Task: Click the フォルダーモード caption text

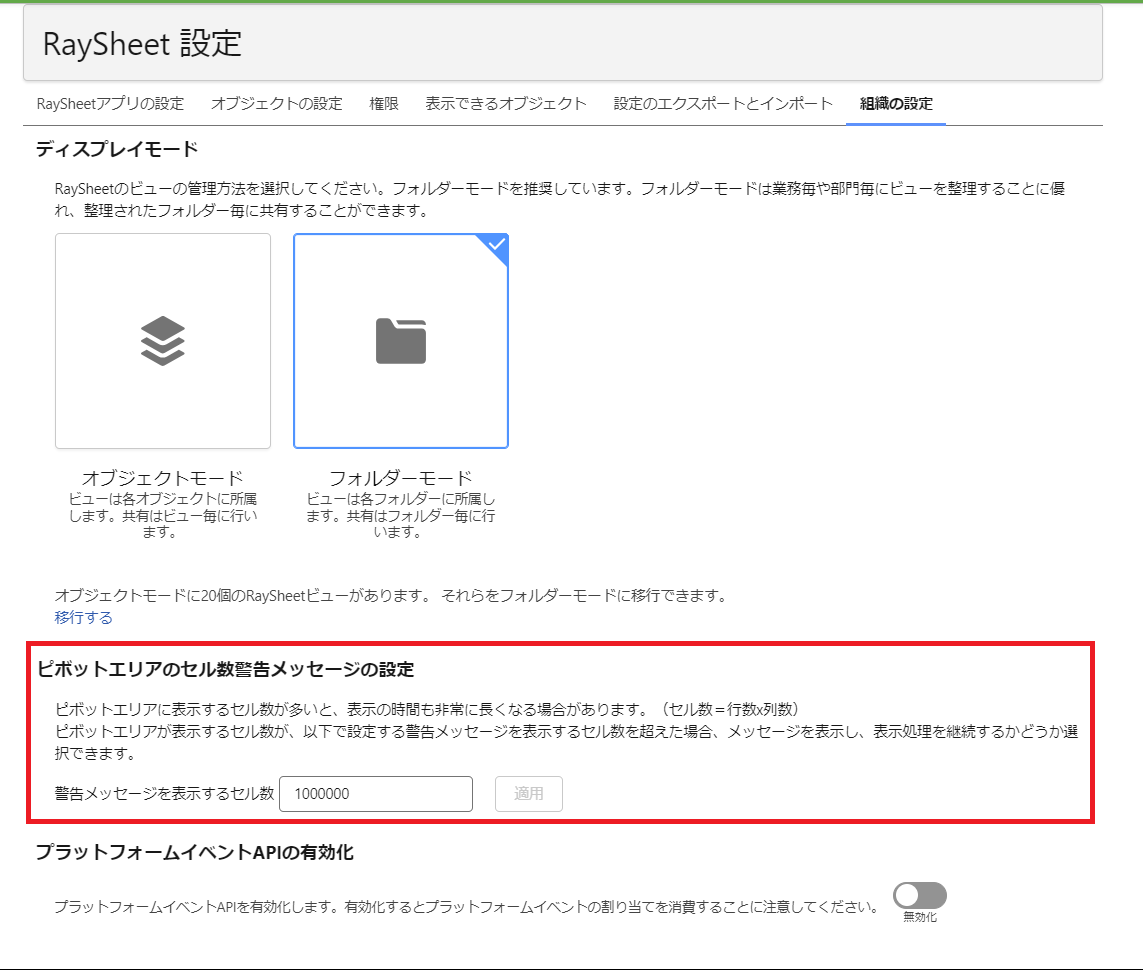Action: [401, 478]
